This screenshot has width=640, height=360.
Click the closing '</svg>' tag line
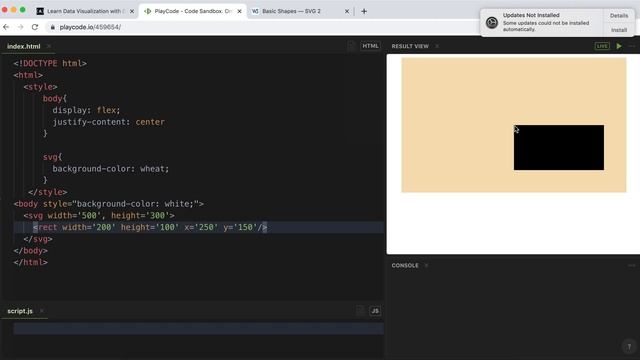click(38, 239)
